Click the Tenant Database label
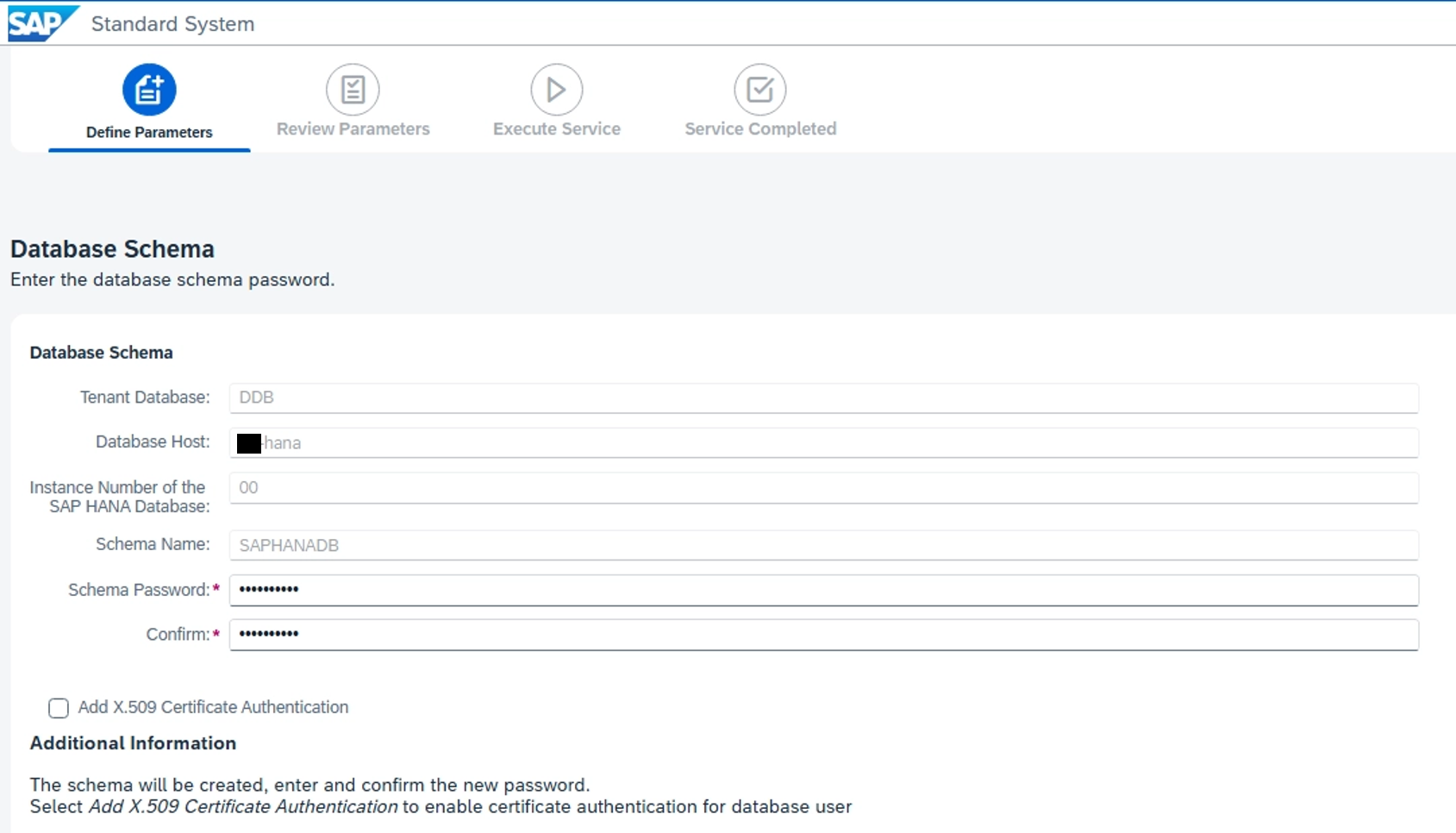Screen dimensions: 1456x833 145,398
